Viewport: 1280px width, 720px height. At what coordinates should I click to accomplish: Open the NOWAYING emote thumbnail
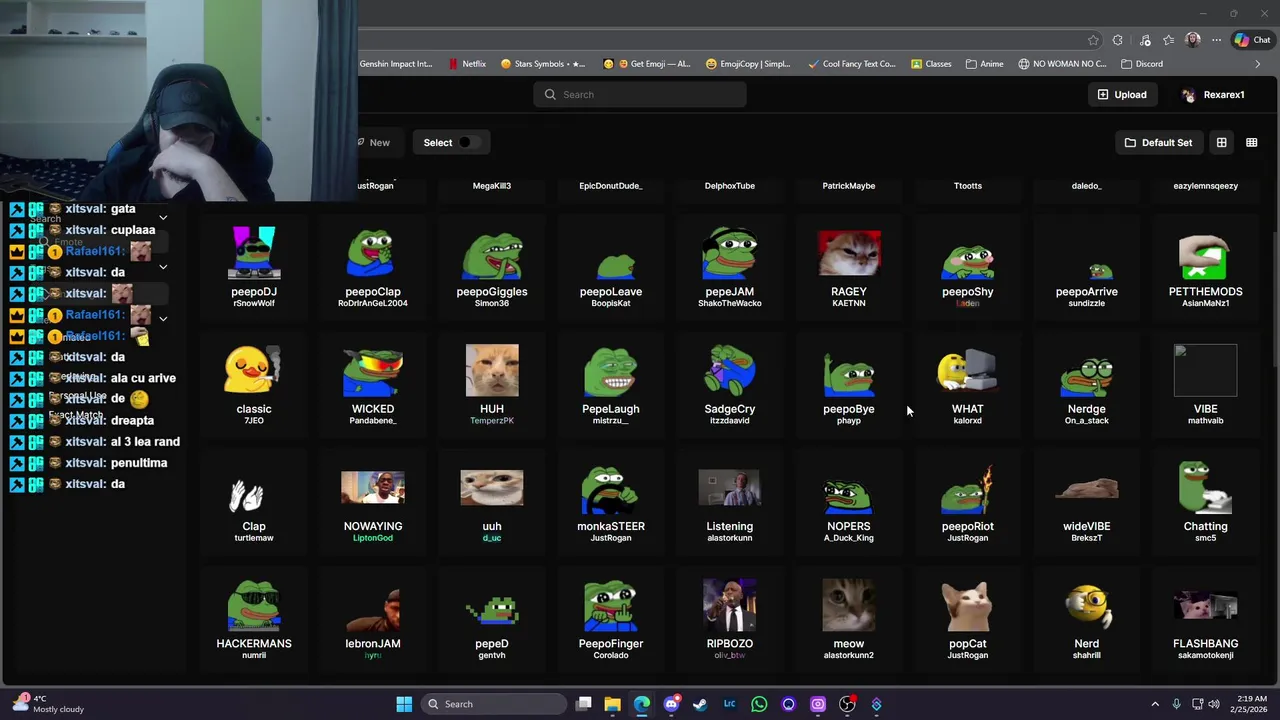[373, 488]
